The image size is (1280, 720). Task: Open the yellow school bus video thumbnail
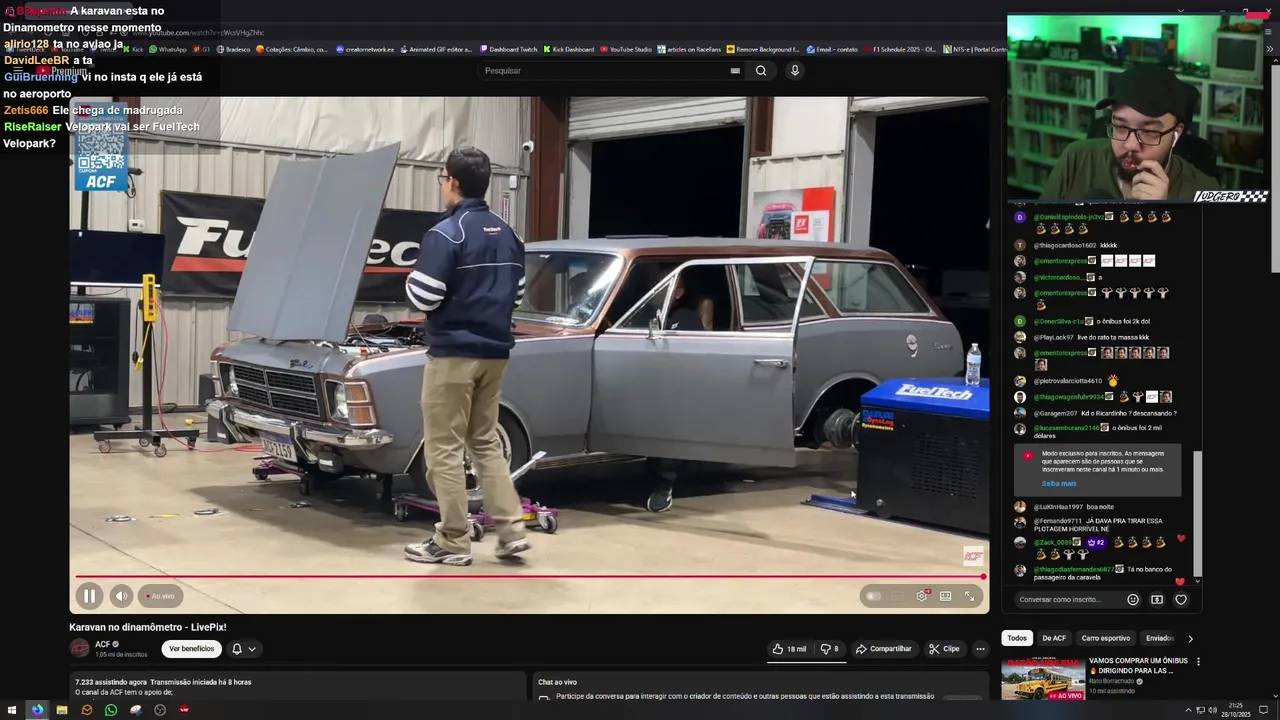1042,679
